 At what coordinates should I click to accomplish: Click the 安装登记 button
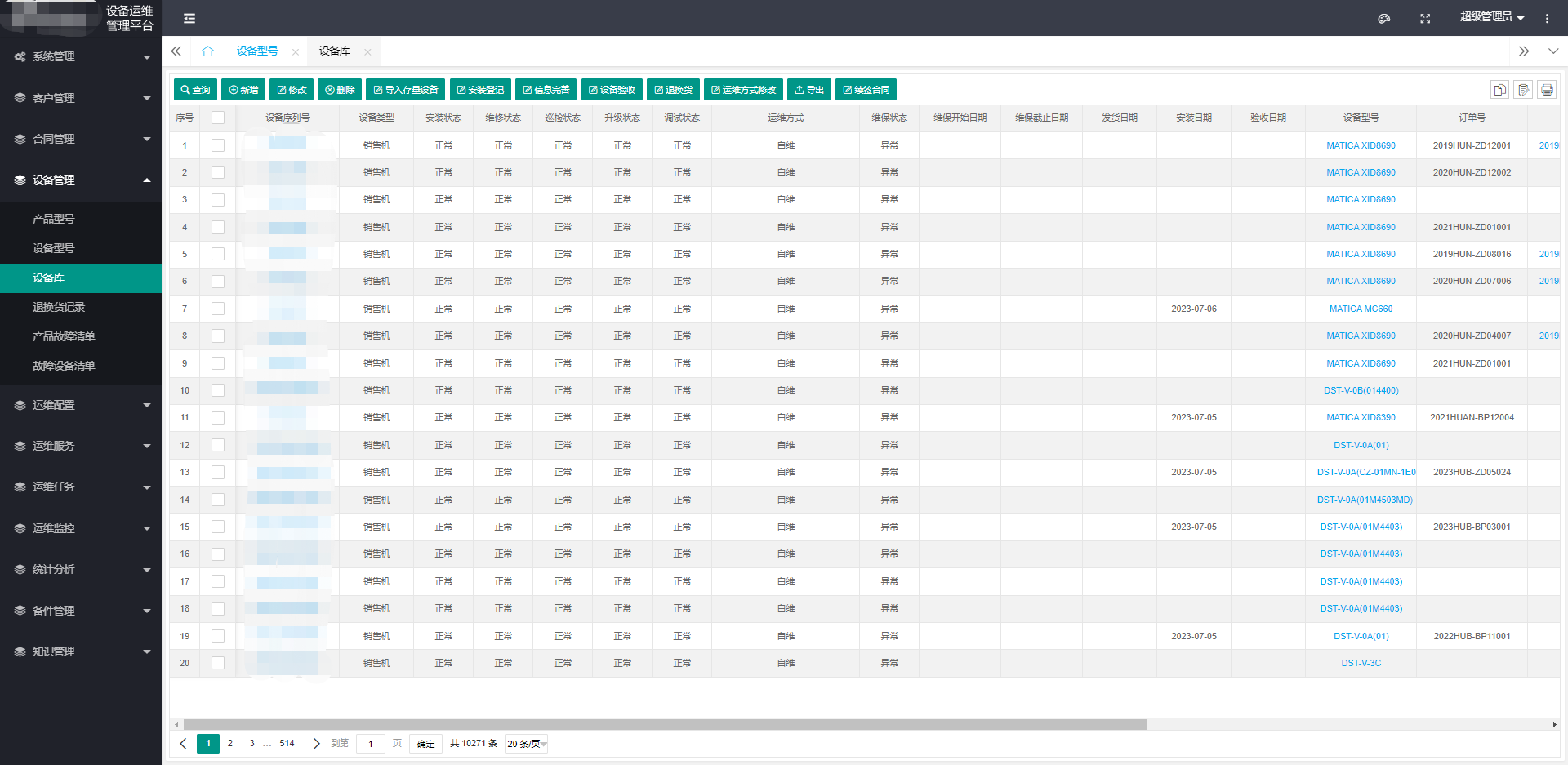pyautogui.click(x=480, y=89)
